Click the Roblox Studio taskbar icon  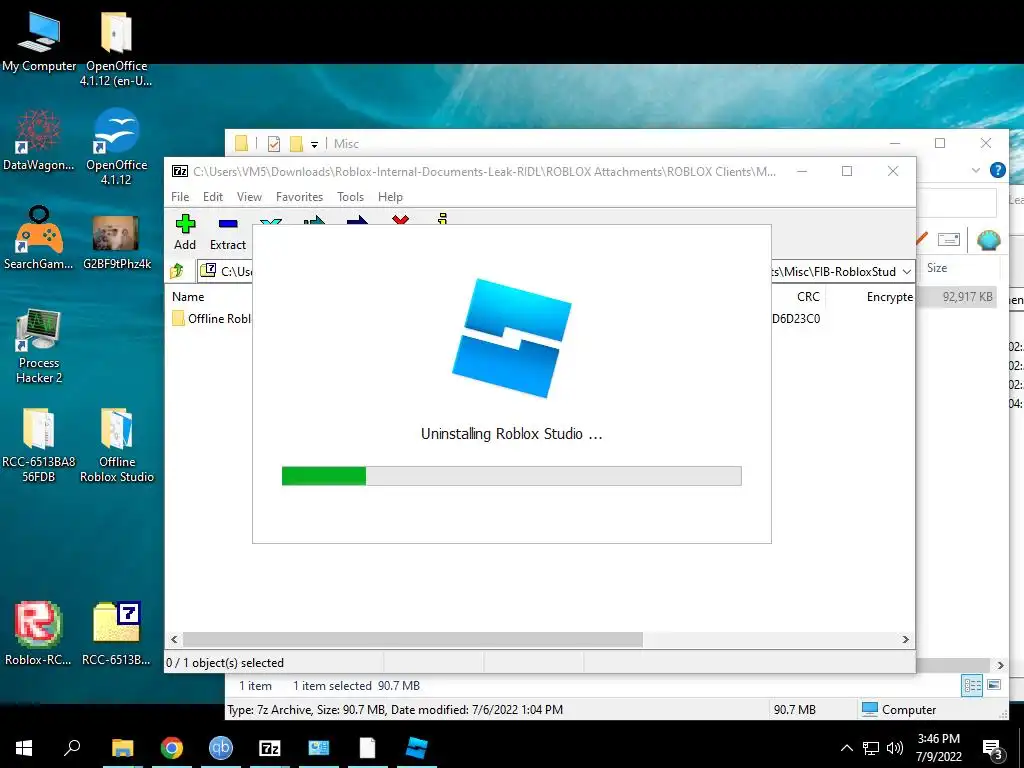pyautogui.click(x=417, y=748)
